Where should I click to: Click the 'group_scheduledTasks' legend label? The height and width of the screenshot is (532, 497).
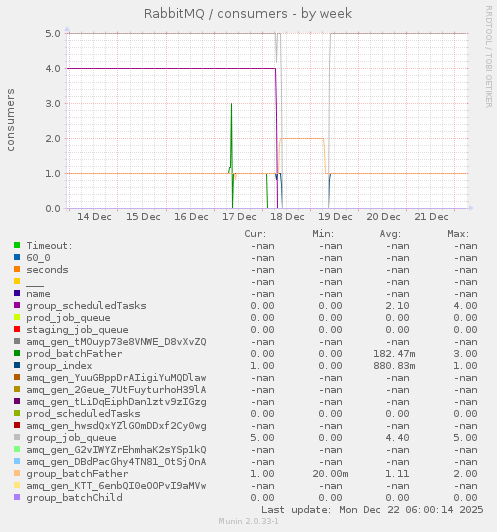(x=87, y=306)
